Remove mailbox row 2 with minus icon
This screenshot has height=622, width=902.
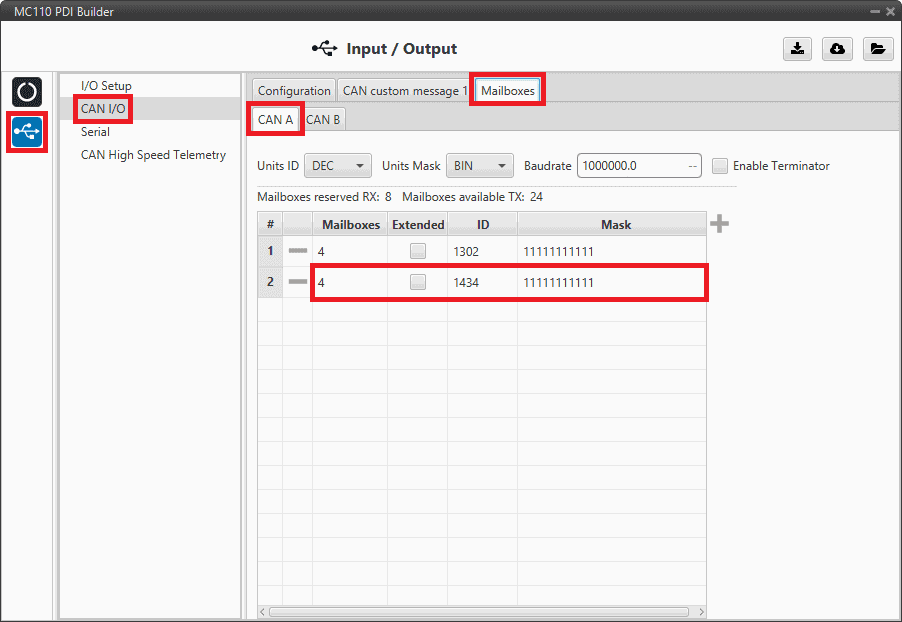297,282
